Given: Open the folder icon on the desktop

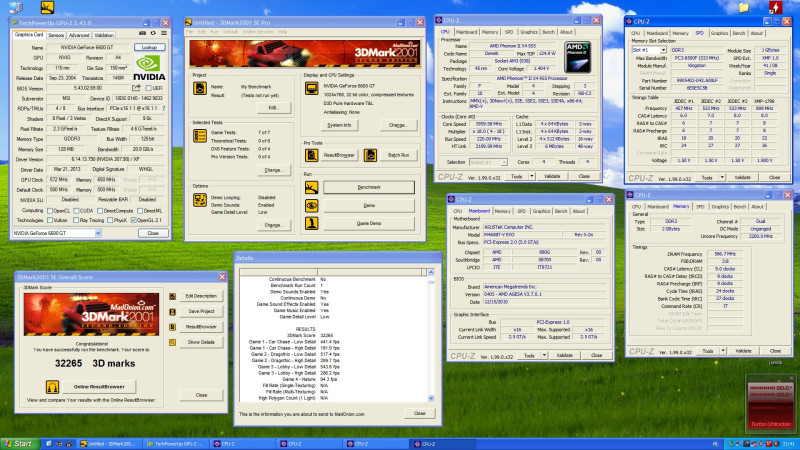Looking at the screenshot, I should [x=744, y=7].
